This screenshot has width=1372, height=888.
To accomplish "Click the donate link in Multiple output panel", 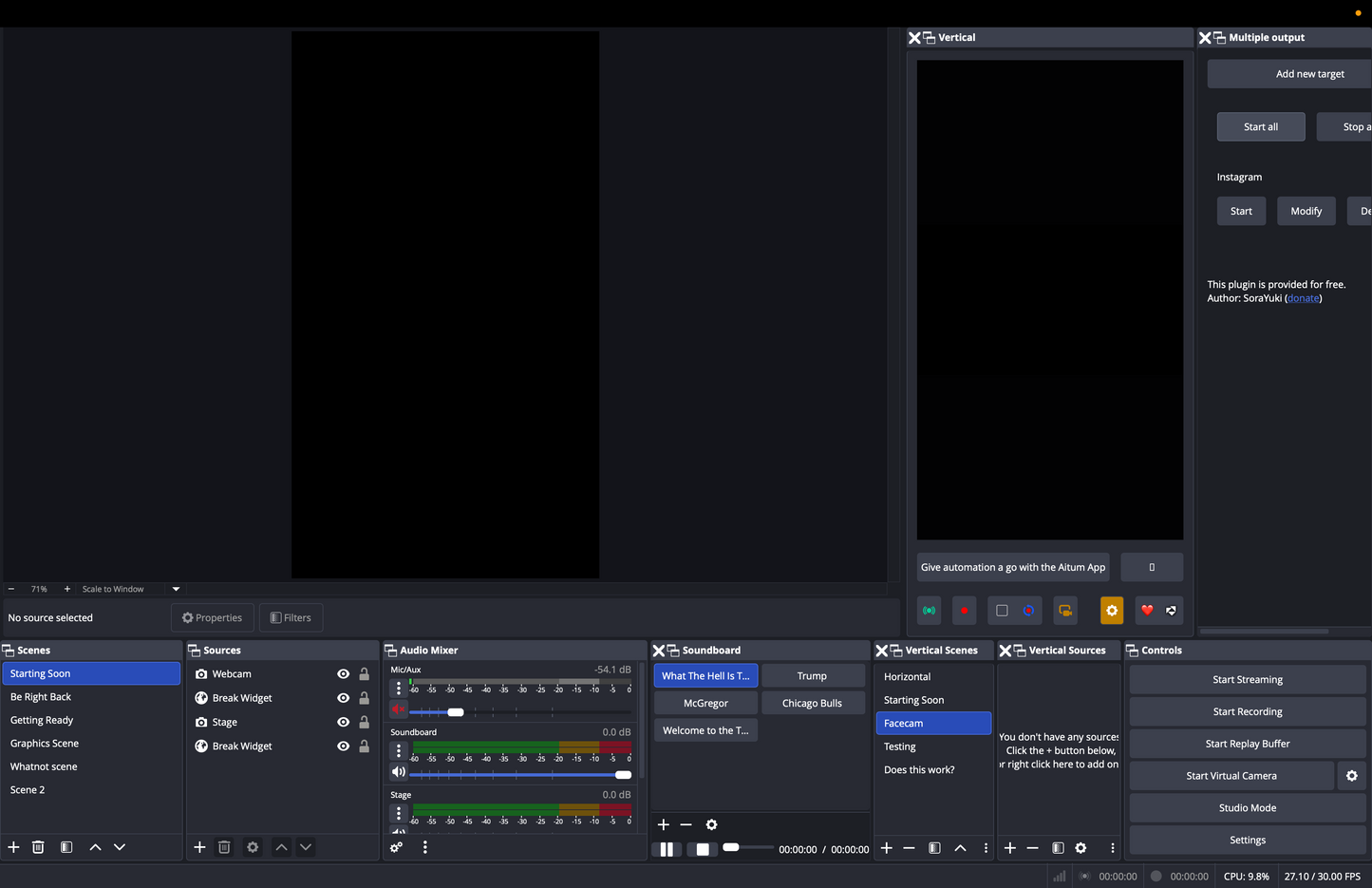I will [1302, 297].
